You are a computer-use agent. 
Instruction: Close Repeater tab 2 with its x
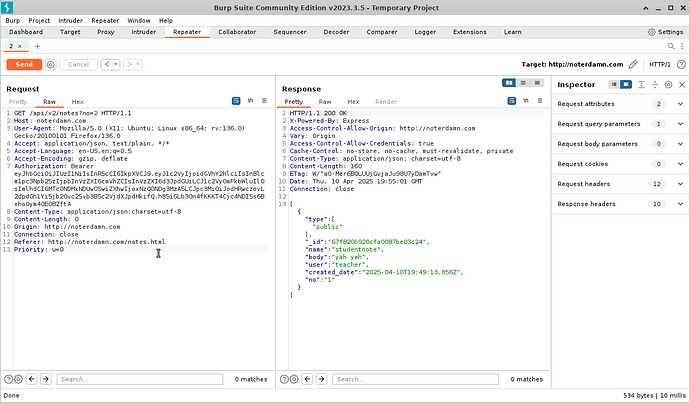[19, 46]
